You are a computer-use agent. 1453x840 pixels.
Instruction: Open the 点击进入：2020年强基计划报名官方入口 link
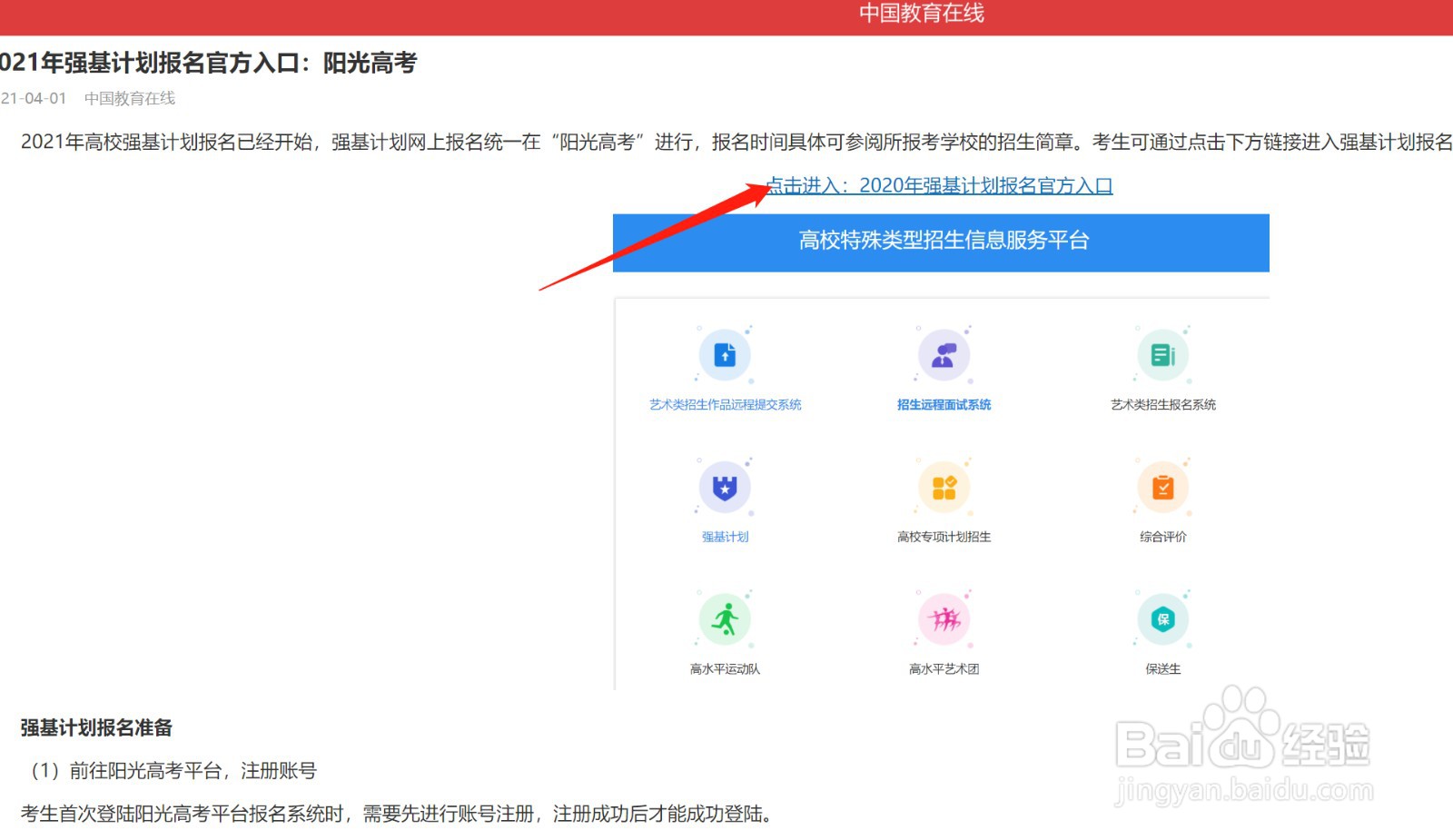click(939, 185)
